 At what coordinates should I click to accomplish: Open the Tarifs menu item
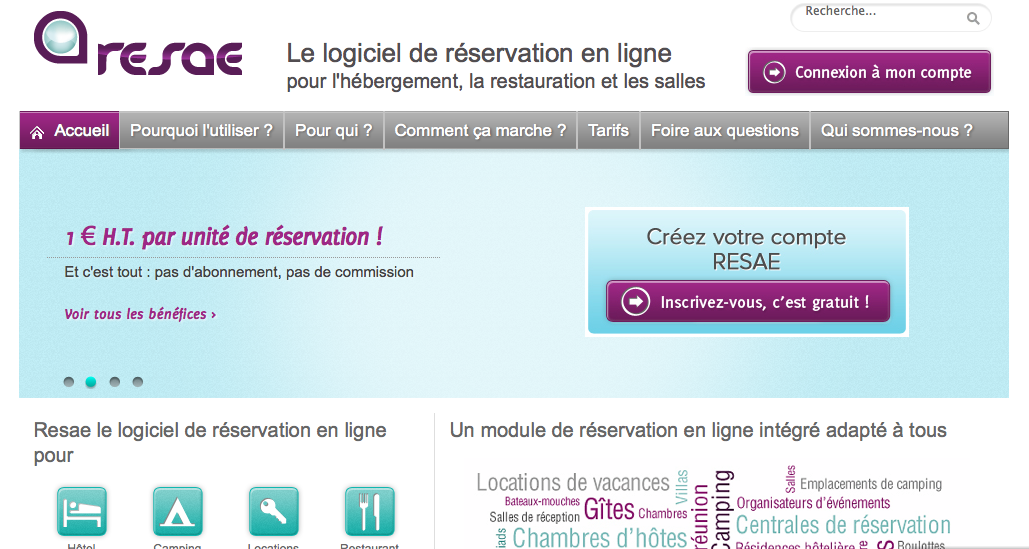[608, 131]
